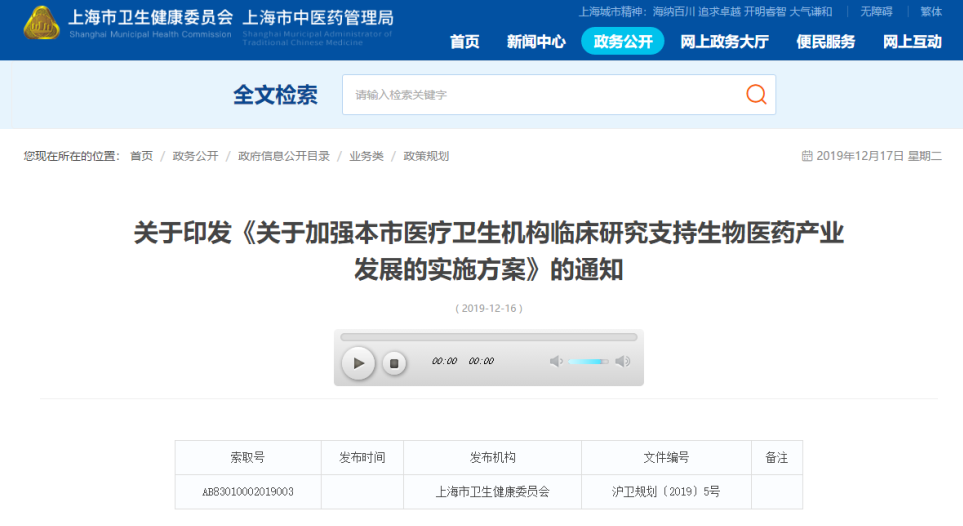963x526 pixels.
Task: Click the 政策规划 breadcrumb link
Action: pyautogui.click(x=426, y=156)
